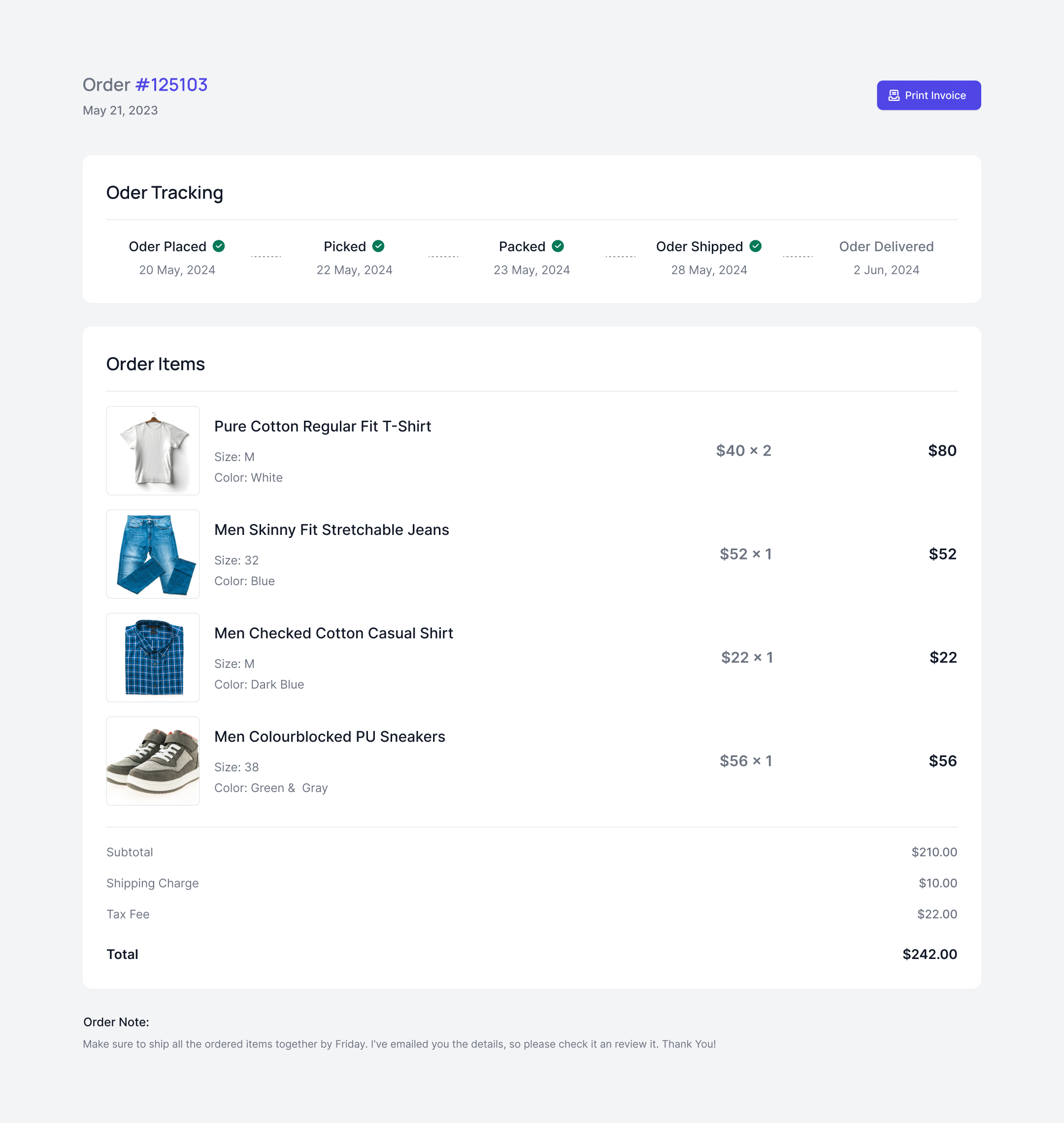1064x1123 pixels.
Task: Click the Picked step checkmark icon
Action: [378, 246]
